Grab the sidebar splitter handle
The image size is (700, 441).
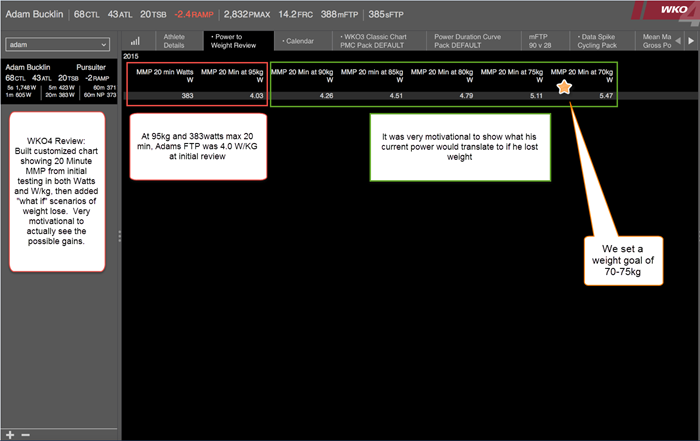[120, 236]
